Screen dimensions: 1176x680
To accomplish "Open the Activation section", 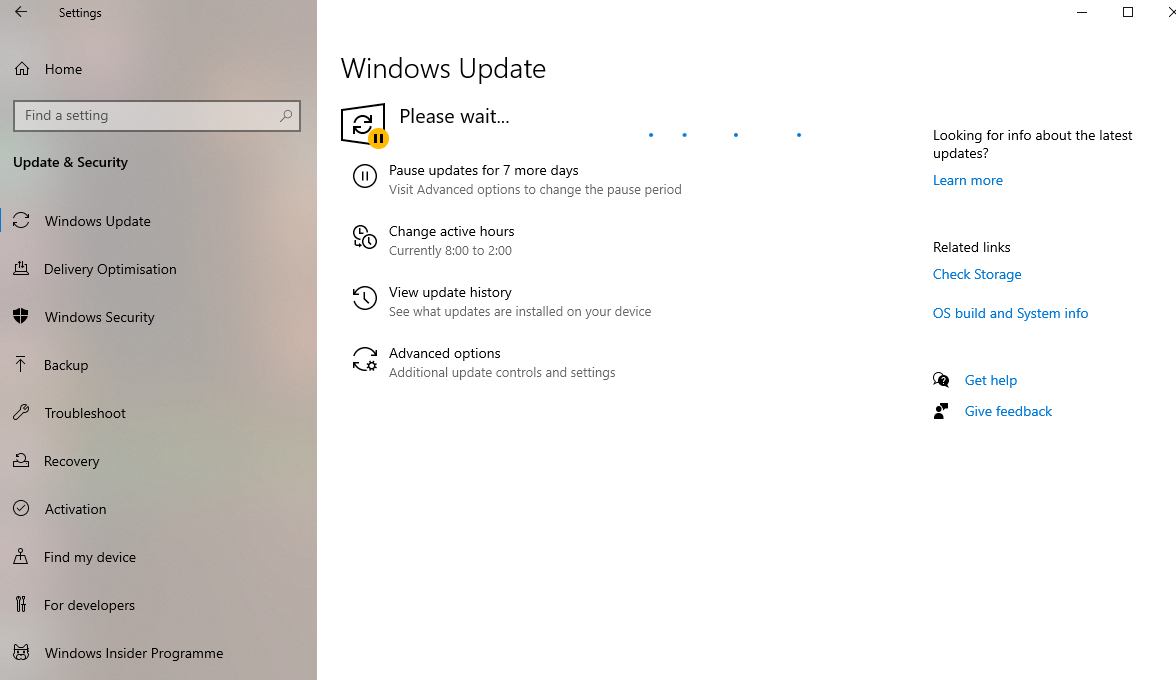I will point(75,509).
